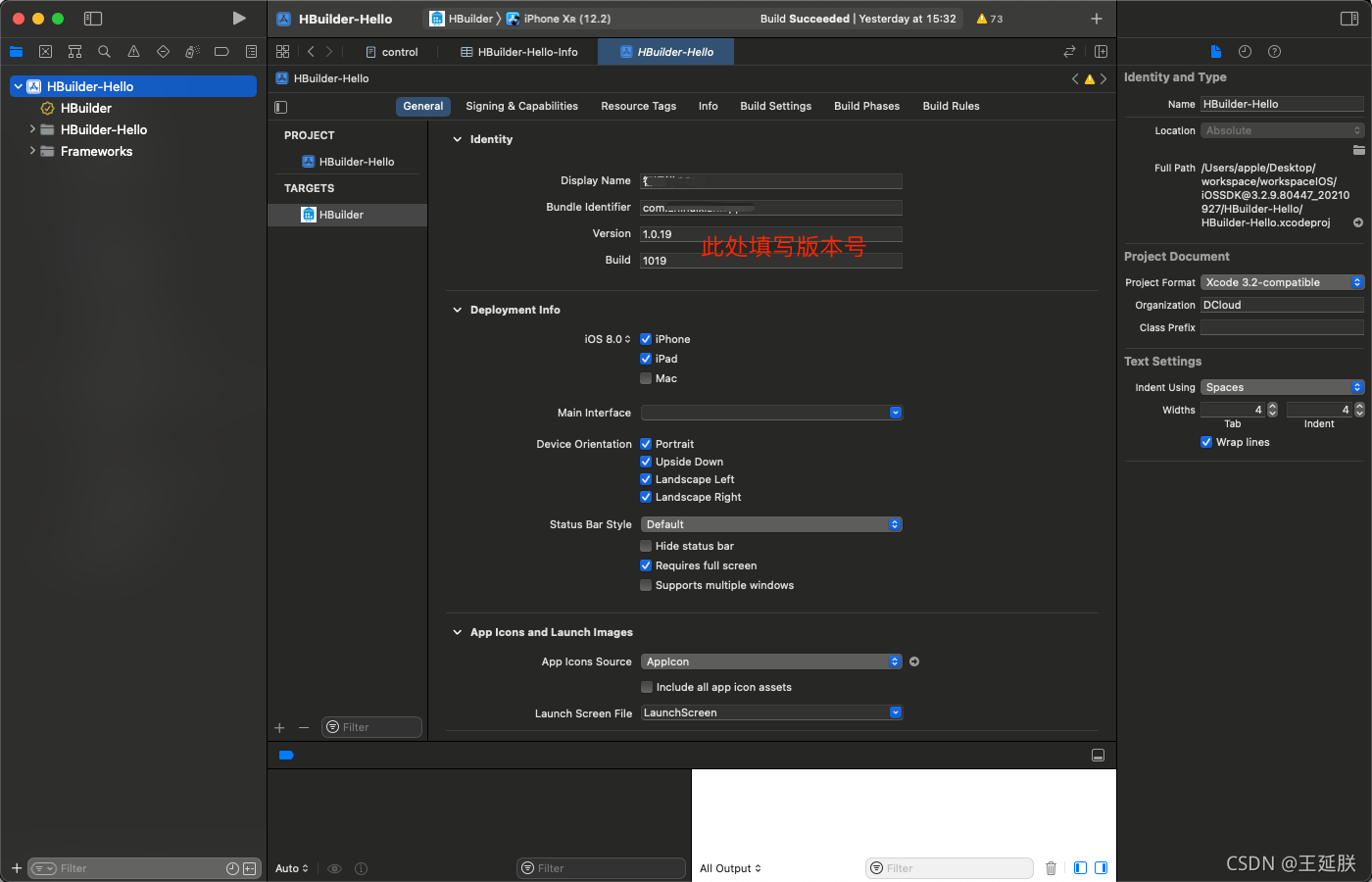Go back in editor history

[311, 52]
